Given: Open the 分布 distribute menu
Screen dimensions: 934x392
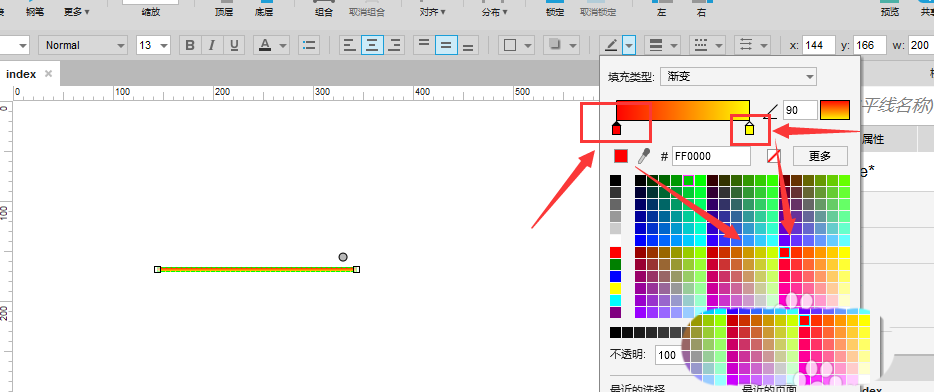Looking at the screenshot, I should (494, 12).
